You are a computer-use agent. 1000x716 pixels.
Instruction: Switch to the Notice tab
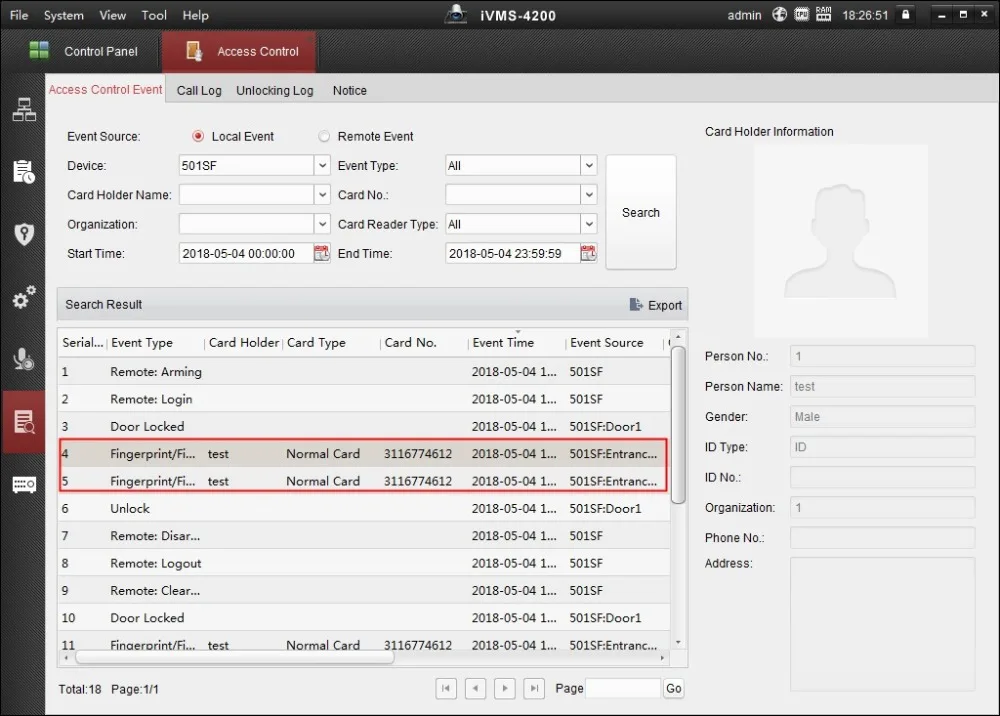349,91
